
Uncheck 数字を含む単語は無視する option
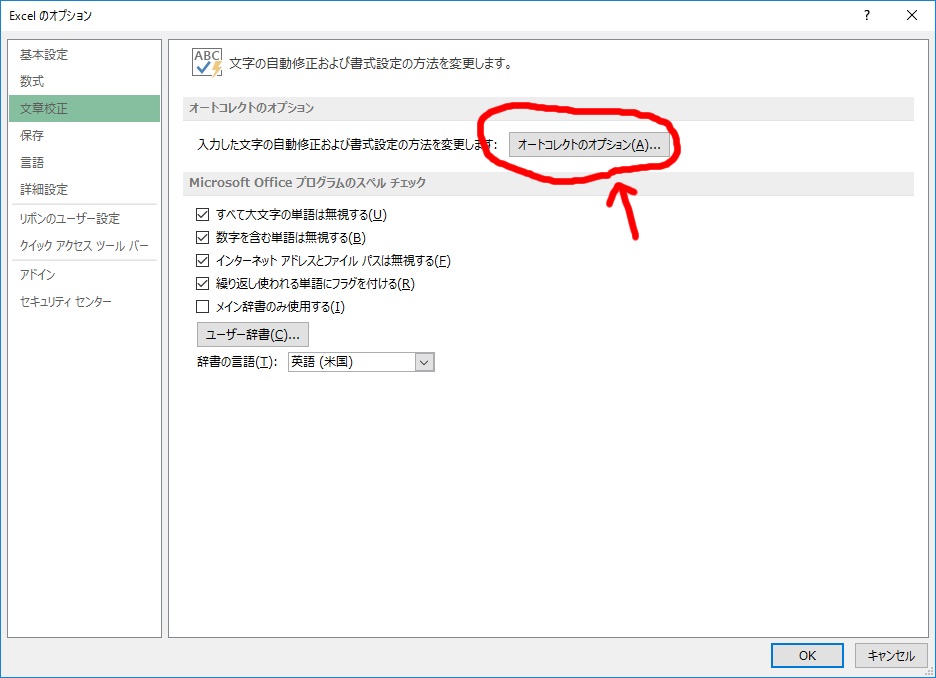pyautogui.click(x=202, y=238)
